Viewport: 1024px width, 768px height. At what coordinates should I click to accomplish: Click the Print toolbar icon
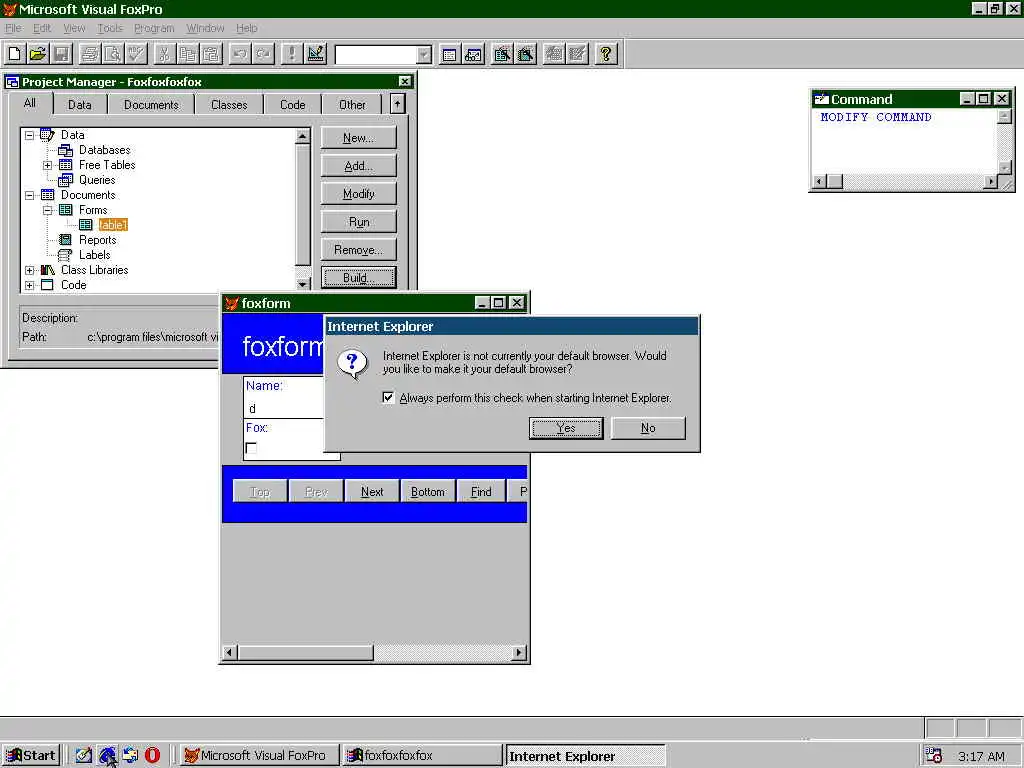point(89,54)
